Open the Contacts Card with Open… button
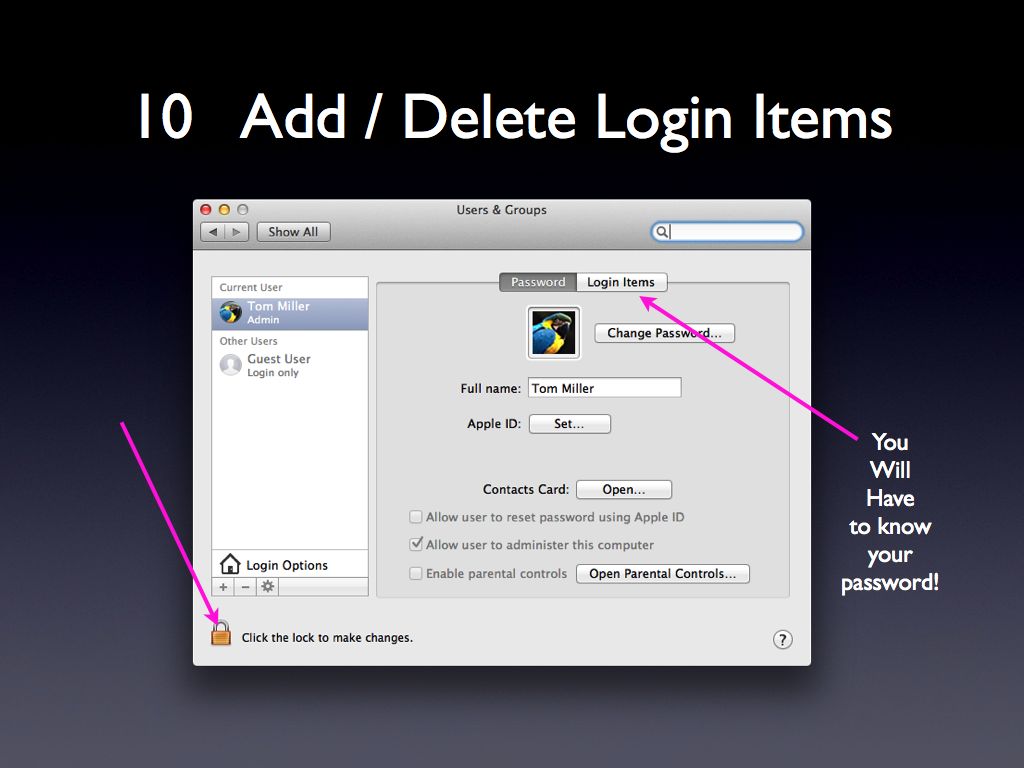 point(624,489)
